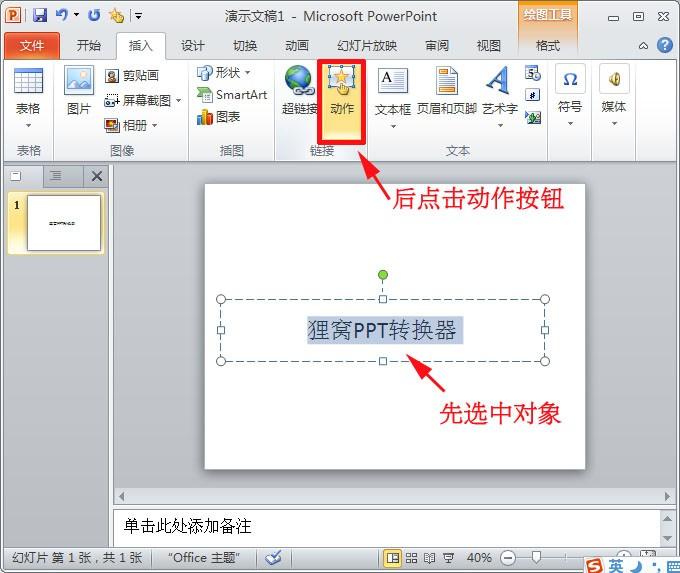The width and height of the screenshot is (680, 573).
Task: Click the slide number icon
Action: point(533,95)
